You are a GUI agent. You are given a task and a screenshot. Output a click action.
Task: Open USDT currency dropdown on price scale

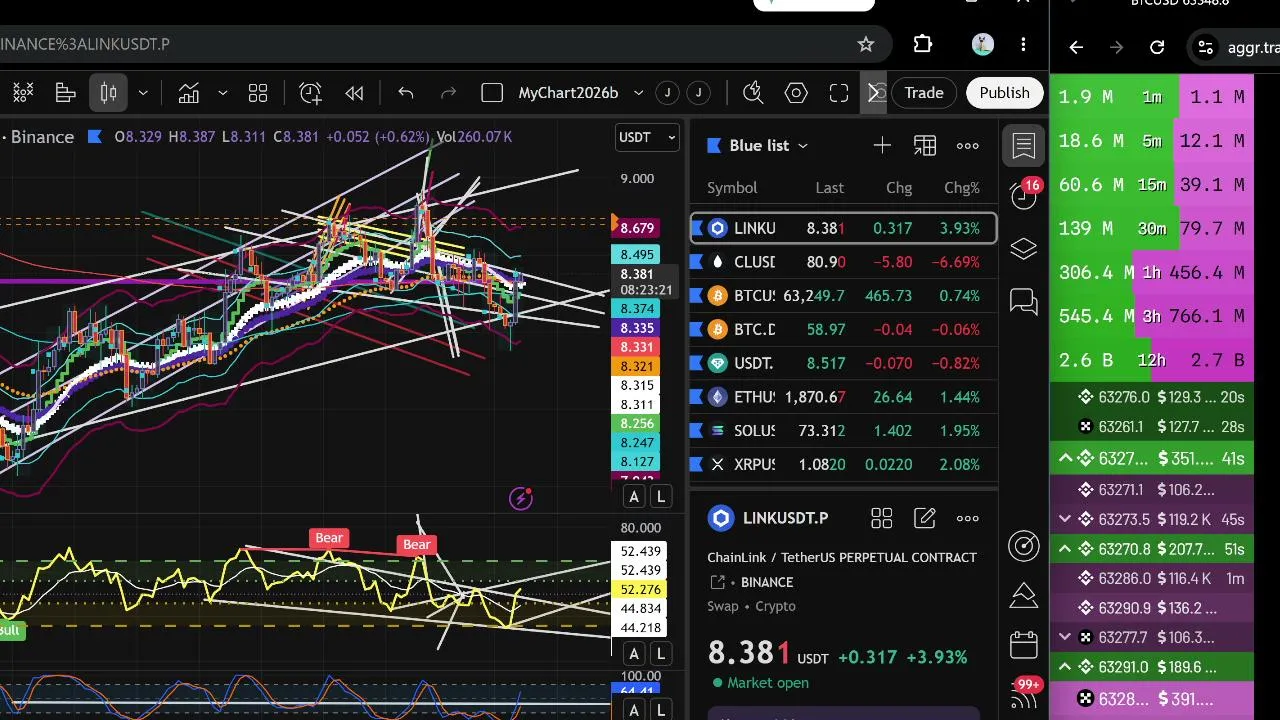pos(647,137)
